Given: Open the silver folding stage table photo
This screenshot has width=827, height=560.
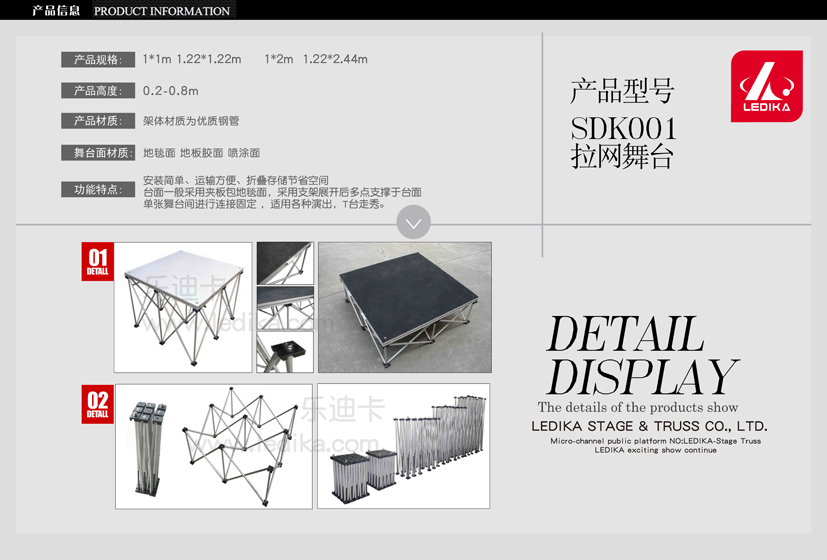Looking at the screenshot, I should pos(183,307).
